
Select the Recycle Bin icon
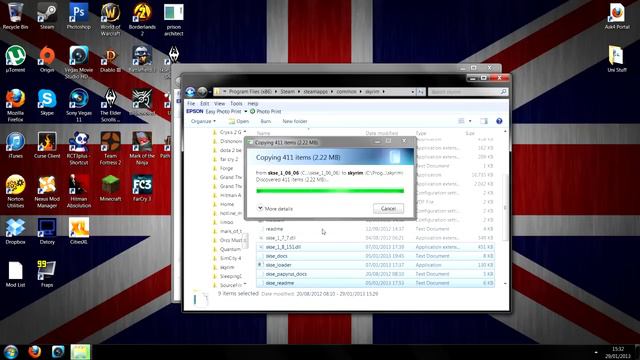15,16
